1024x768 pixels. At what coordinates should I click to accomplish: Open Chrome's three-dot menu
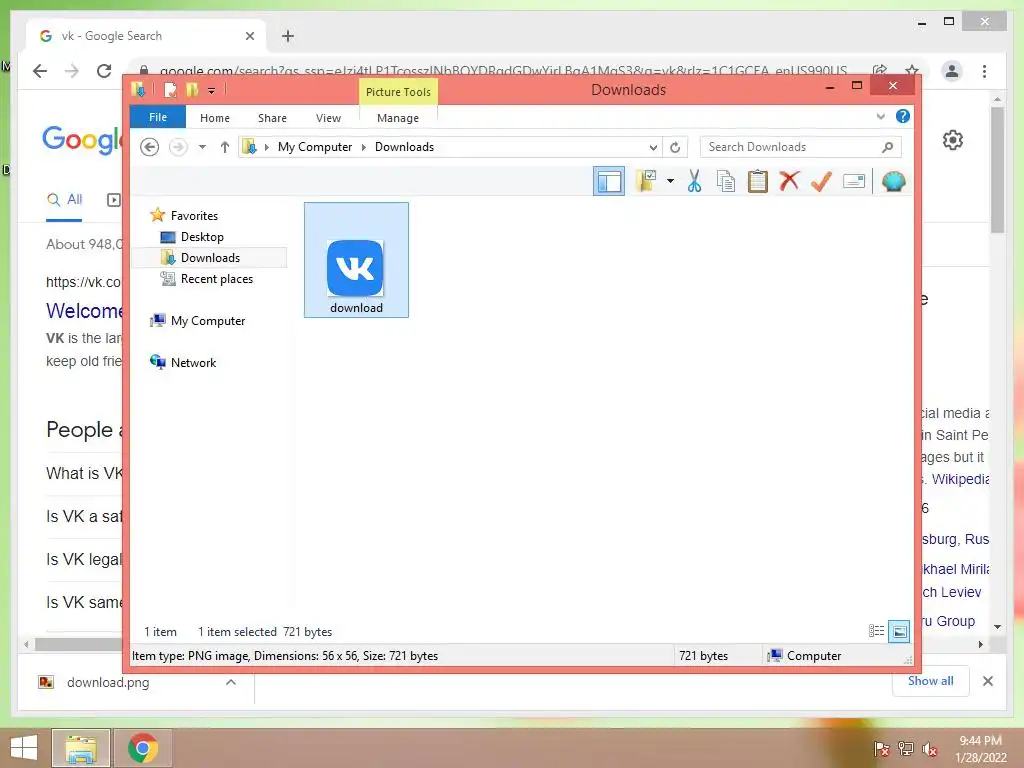click(984, 71)
